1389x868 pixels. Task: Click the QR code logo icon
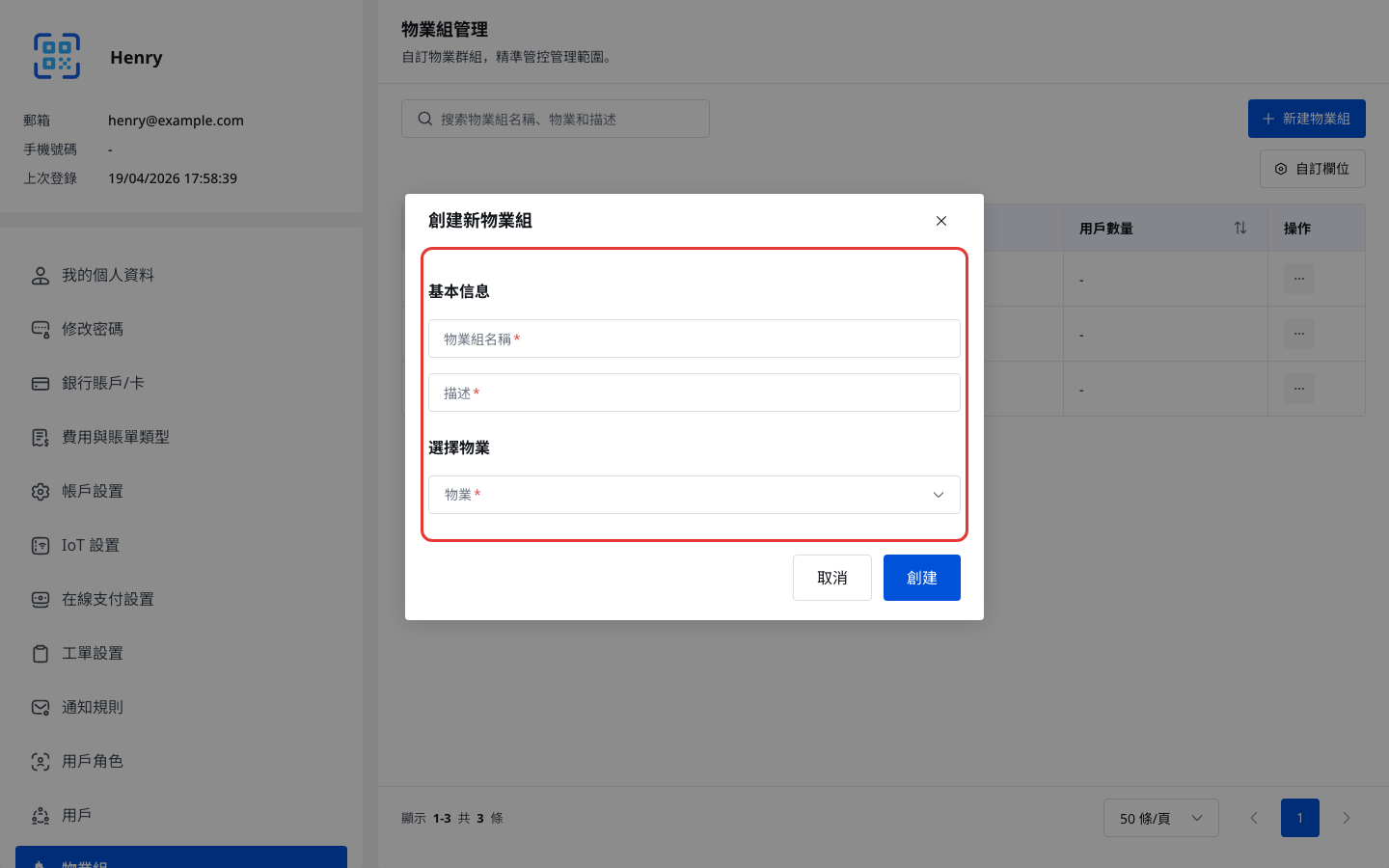(x=57, y=56)
